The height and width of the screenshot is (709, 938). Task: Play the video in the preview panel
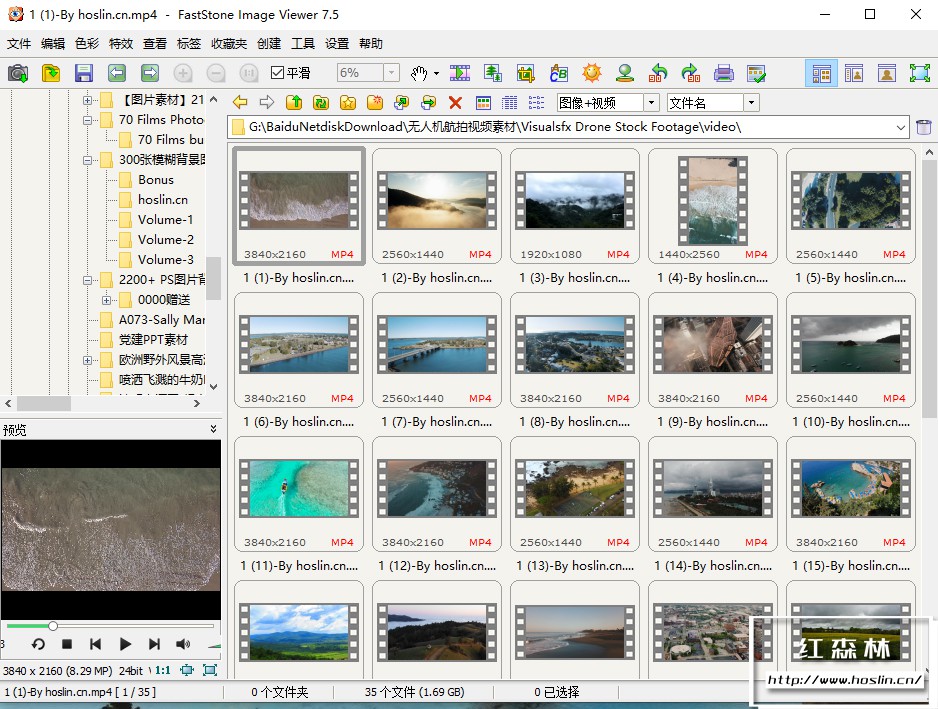point(125,644)
